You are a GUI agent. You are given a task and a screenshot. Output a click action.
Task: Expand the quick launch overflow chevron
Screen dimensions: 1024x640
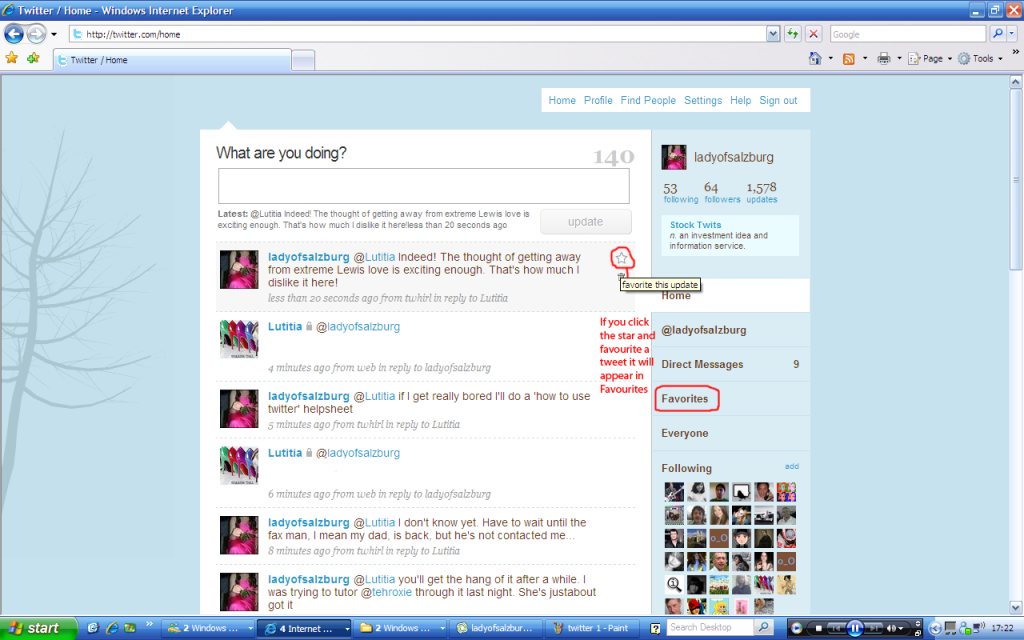pyautogui.click(x=149, y=624)
